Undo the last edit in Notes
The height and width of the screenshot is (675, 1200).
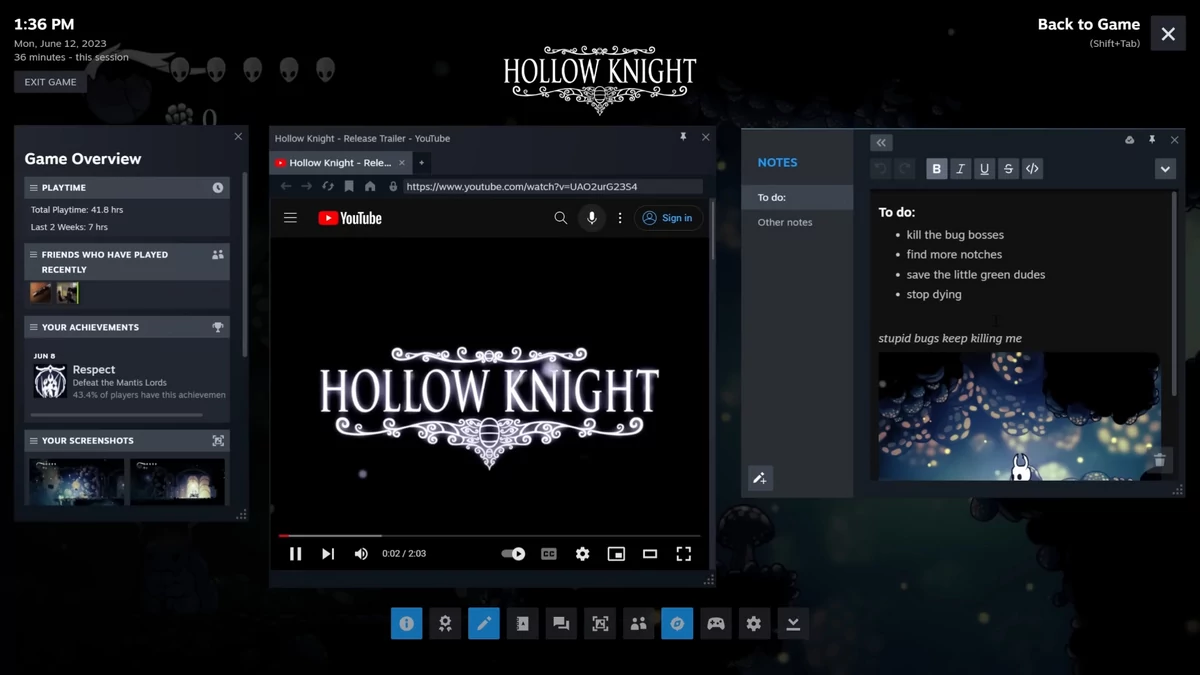click(881, 169)
